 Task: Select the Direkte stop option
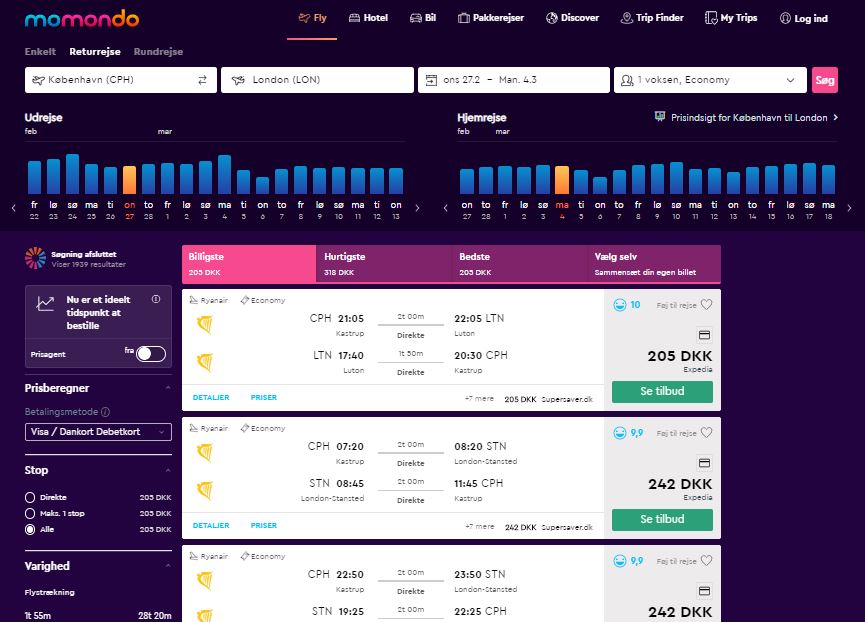click(x=31, y=497)
